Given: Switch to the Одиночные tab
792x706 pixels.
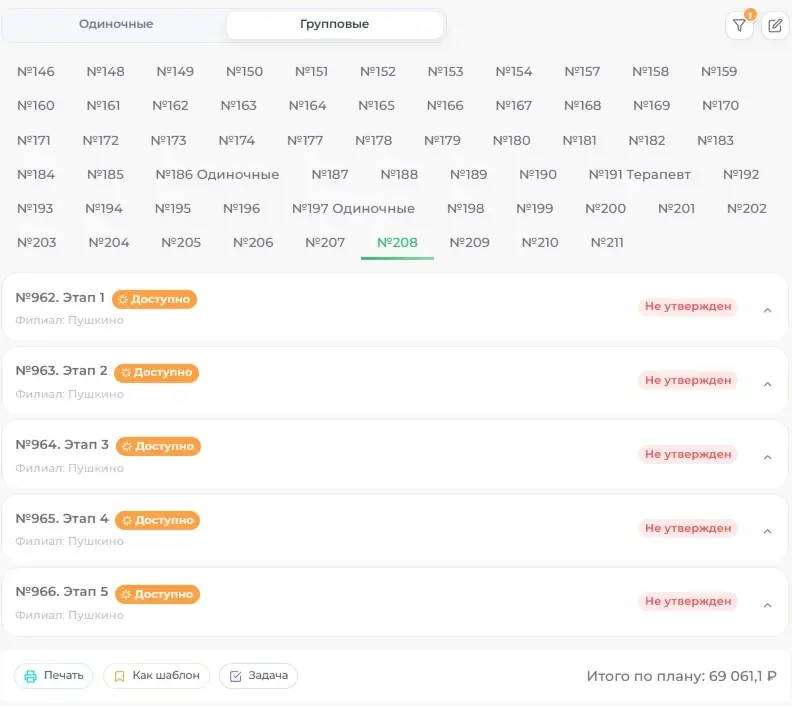Looking at the screenshot, I should pyautogui.click(x=116, y=24).
